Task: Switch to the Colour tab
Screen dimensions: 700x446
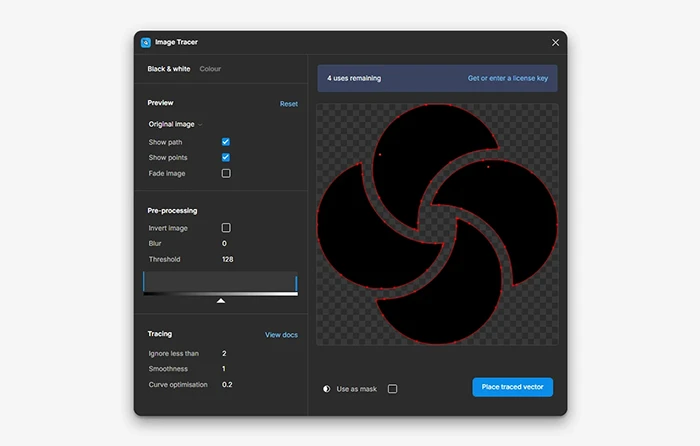Action: point(210,69)
